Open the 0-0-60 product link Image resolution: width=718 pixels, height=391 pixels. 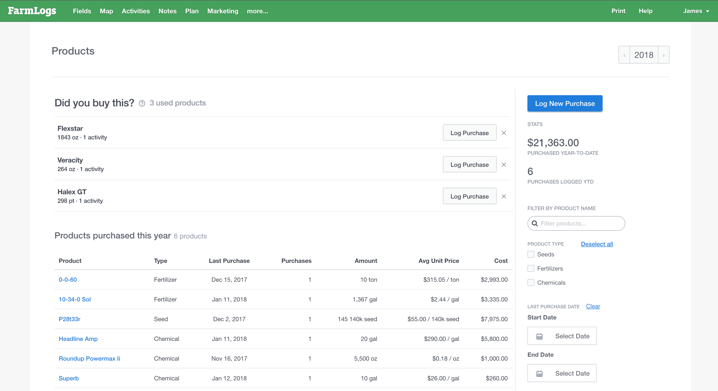(68, 280)
